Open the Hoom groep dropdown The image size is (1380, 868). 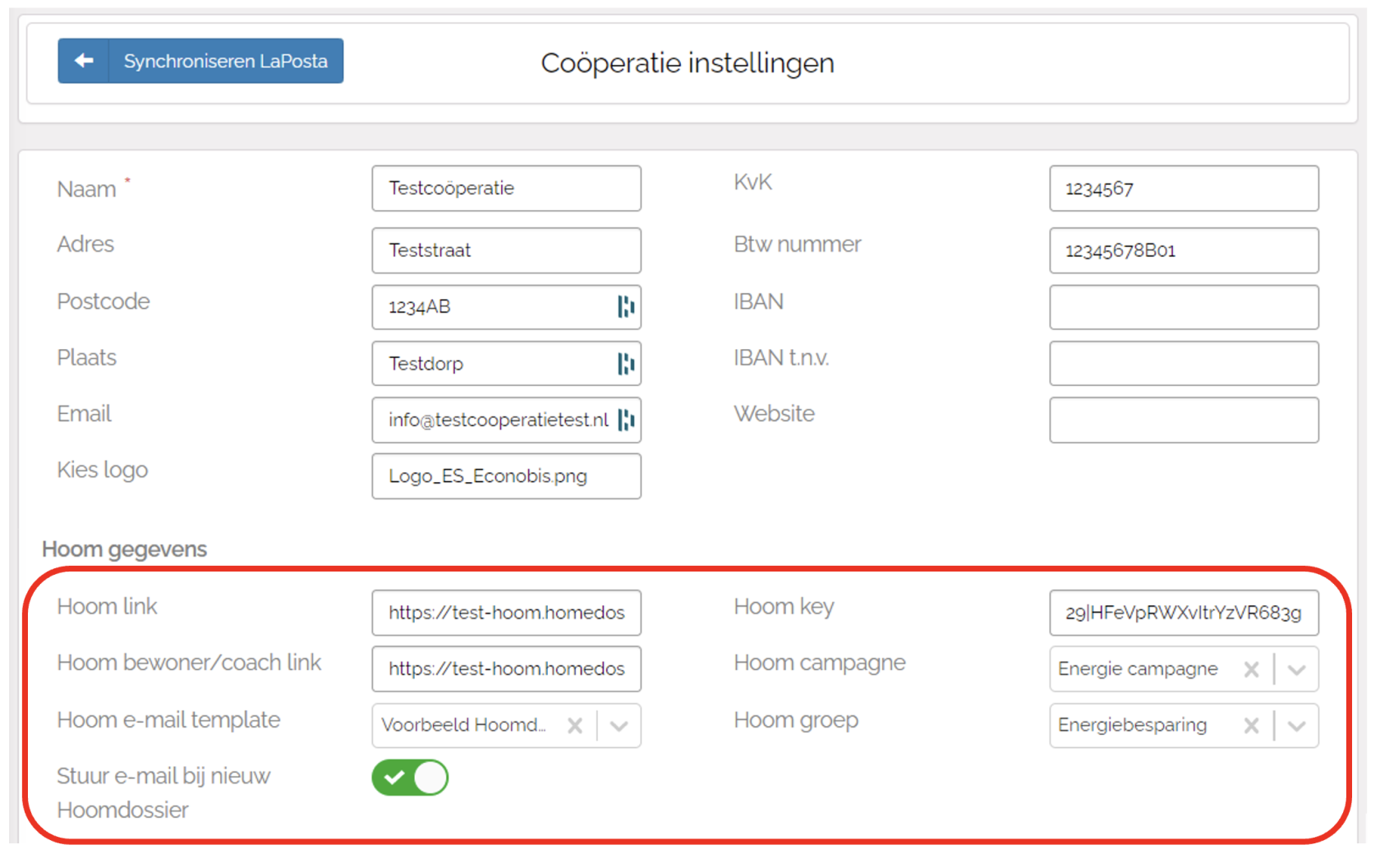[x=1296, y=726]
